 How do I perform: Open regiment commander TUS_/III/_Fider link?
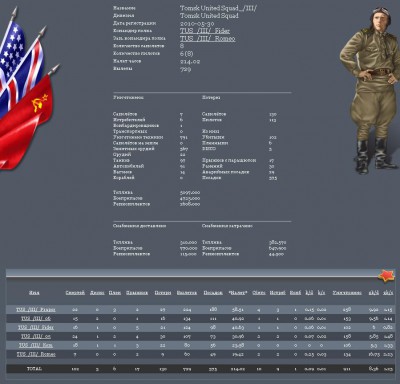point(205,31)
